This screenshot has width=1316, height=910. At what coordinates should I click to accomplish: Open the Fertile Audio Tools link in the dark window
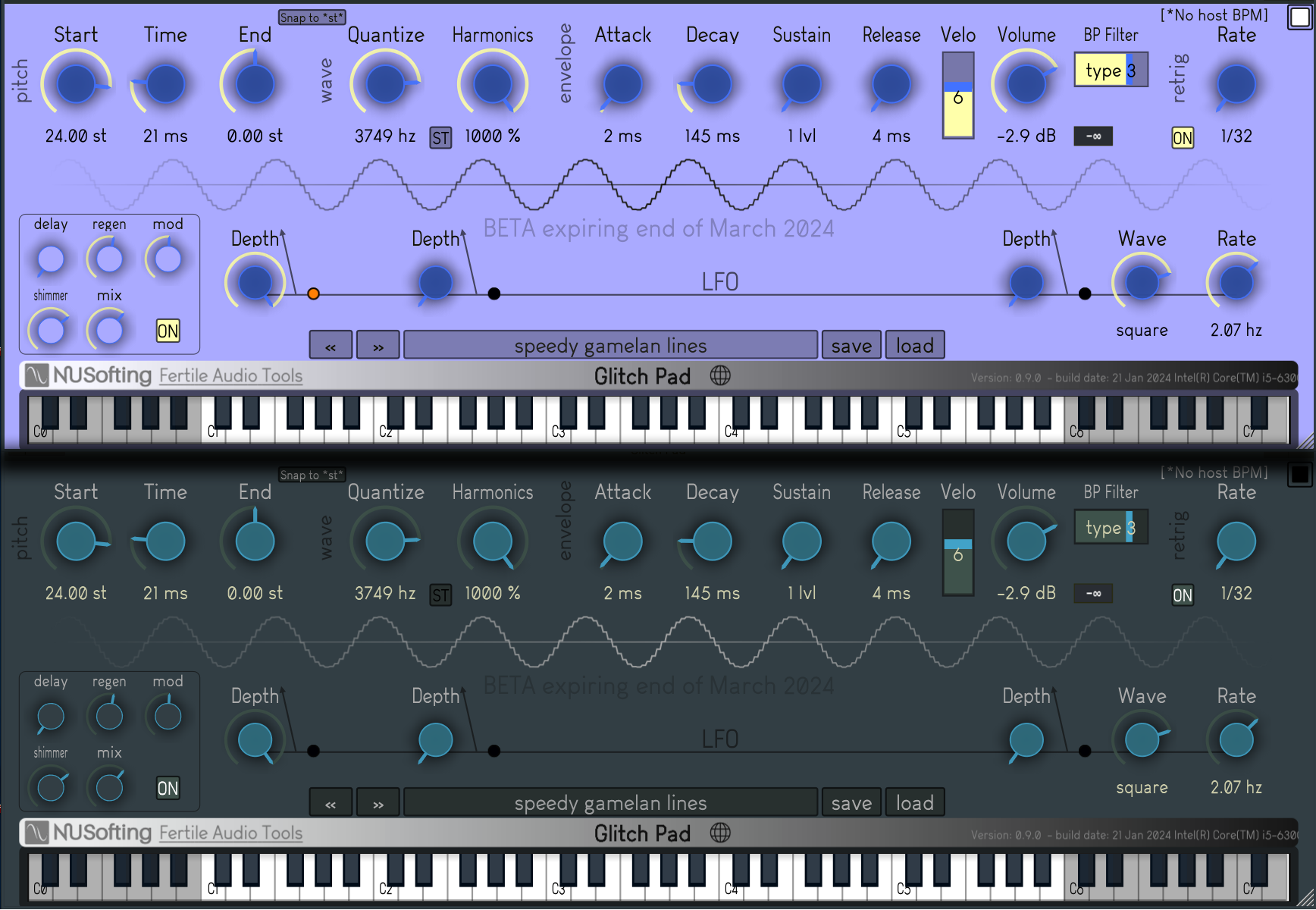(230, 833)
